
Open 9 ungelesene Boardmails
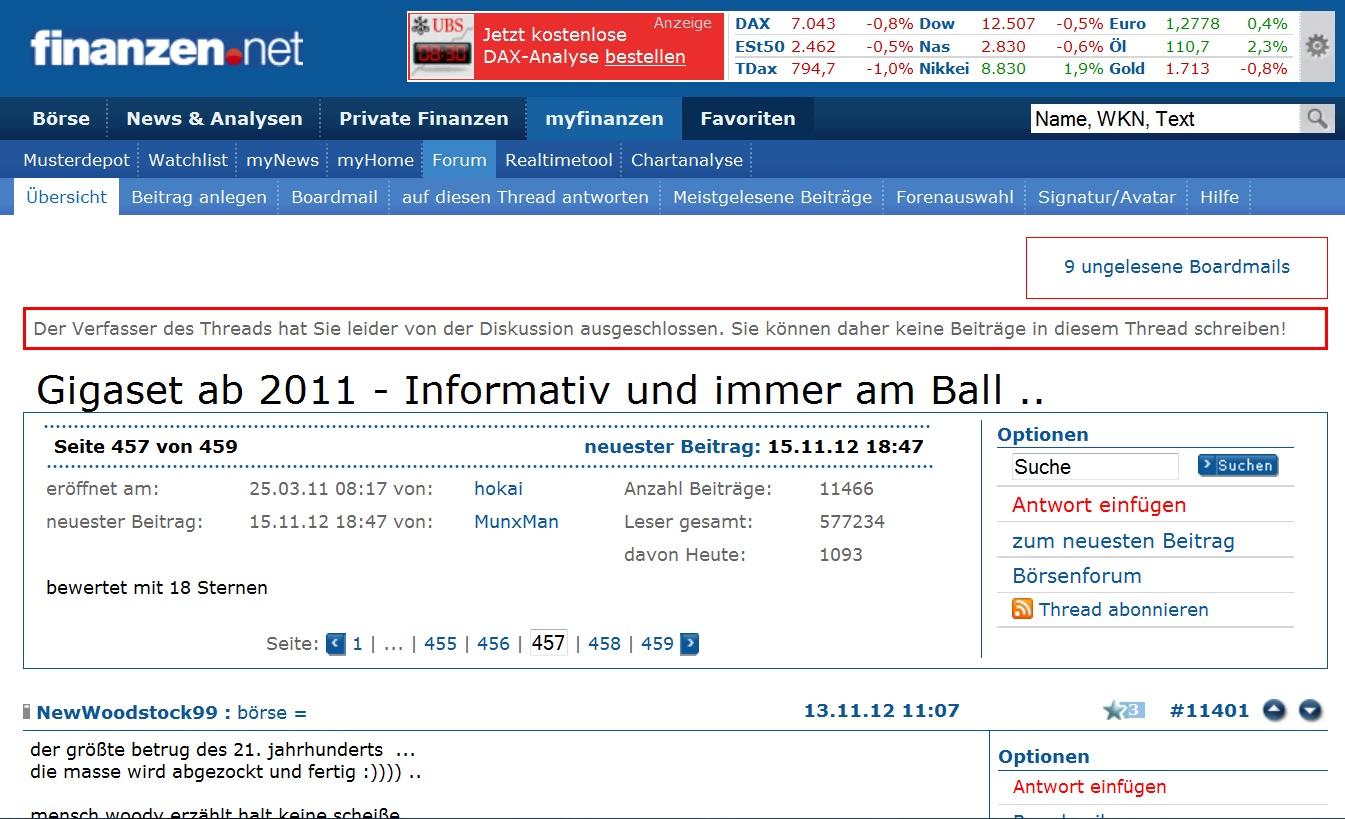click(1176, 267)
